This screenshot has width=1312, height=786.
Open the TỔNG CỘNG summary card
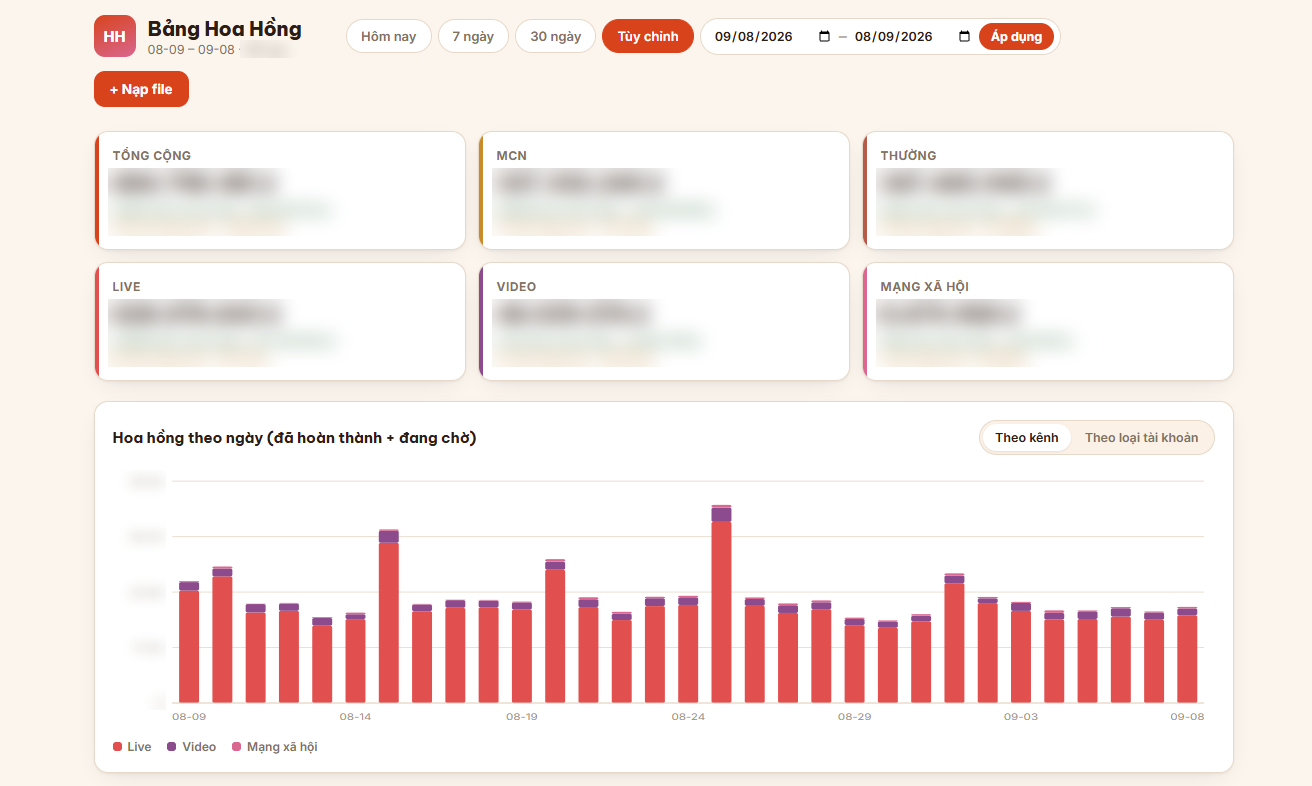pyautogui.click(x=280, y=190)
